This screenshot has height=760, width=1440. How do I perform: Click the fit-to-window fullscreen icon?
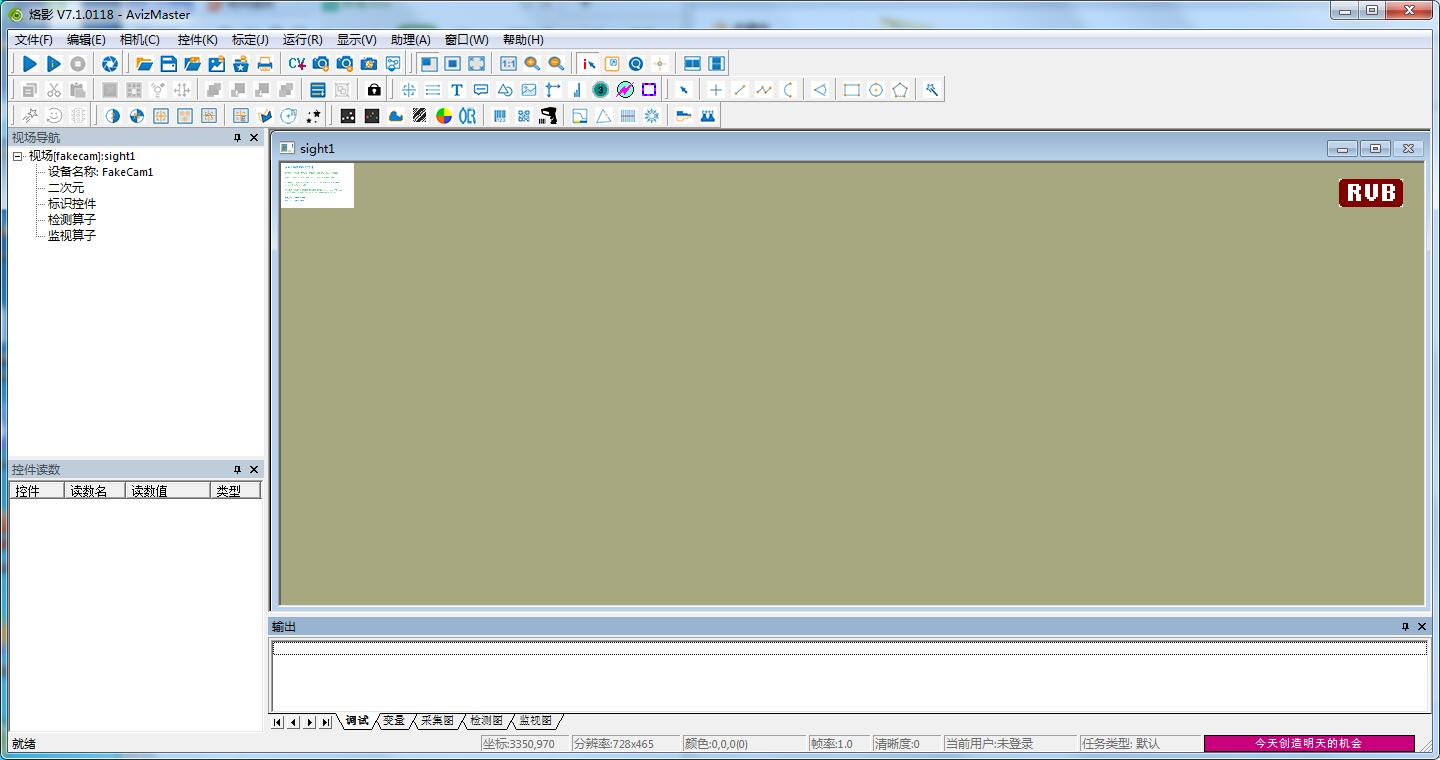click(477, 64)
